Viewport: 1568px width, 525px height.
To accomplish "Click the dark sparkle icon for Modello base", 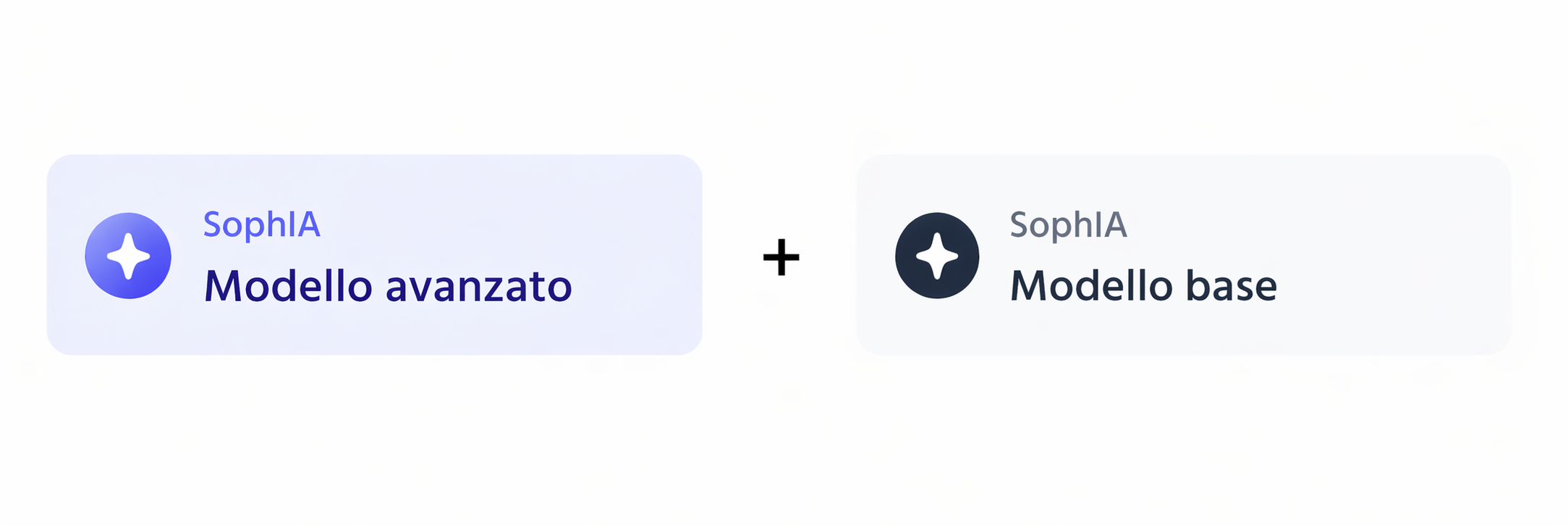I will (937, 256).
